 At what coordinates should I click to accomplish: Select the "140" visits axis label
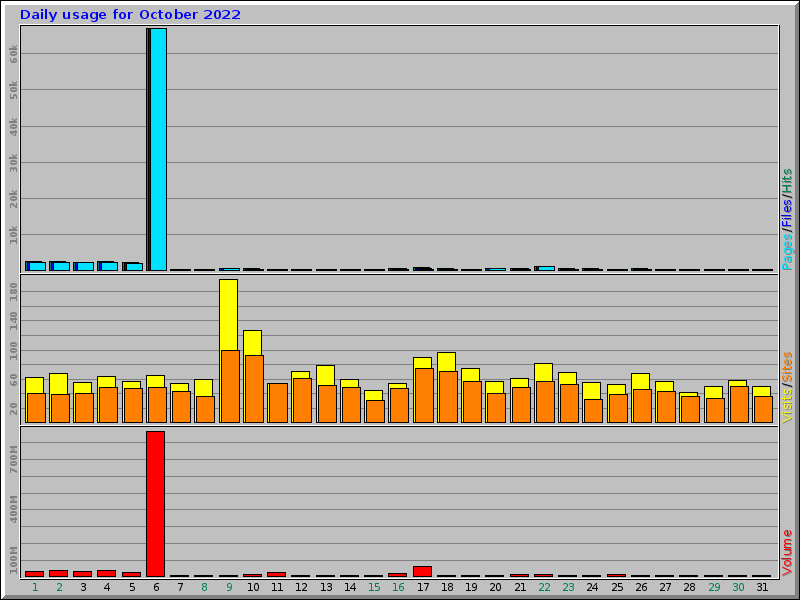tap(13, 321)
